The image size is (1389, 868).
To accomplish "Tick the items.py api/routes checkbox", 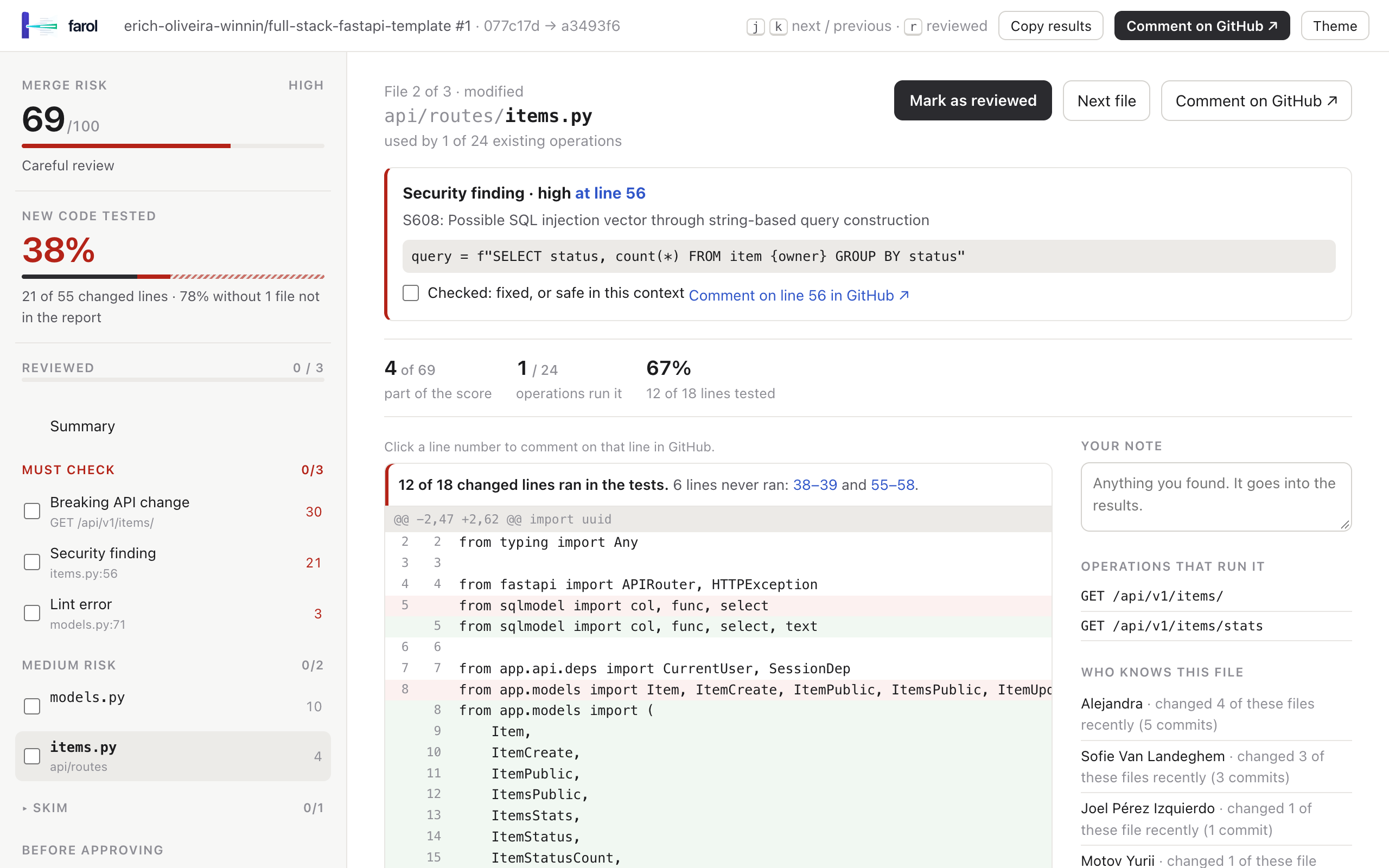I will (32, 756).
